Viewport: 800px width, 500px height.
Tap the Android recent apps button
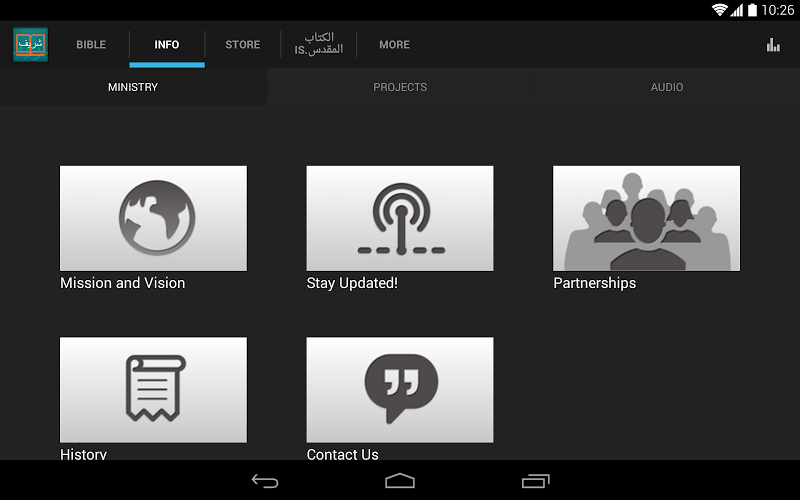(536, 481)
